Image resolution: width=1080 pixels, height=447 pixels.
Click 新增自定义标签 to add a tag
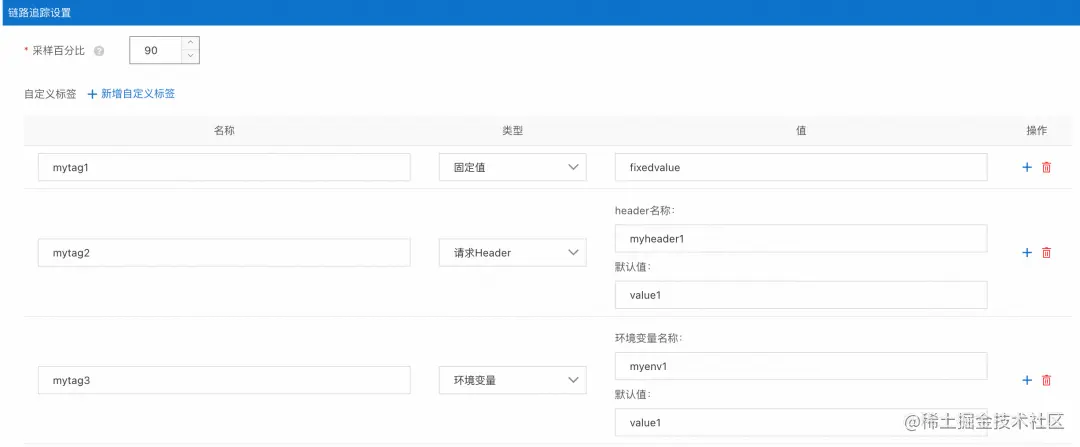click(x=131, y=94)
